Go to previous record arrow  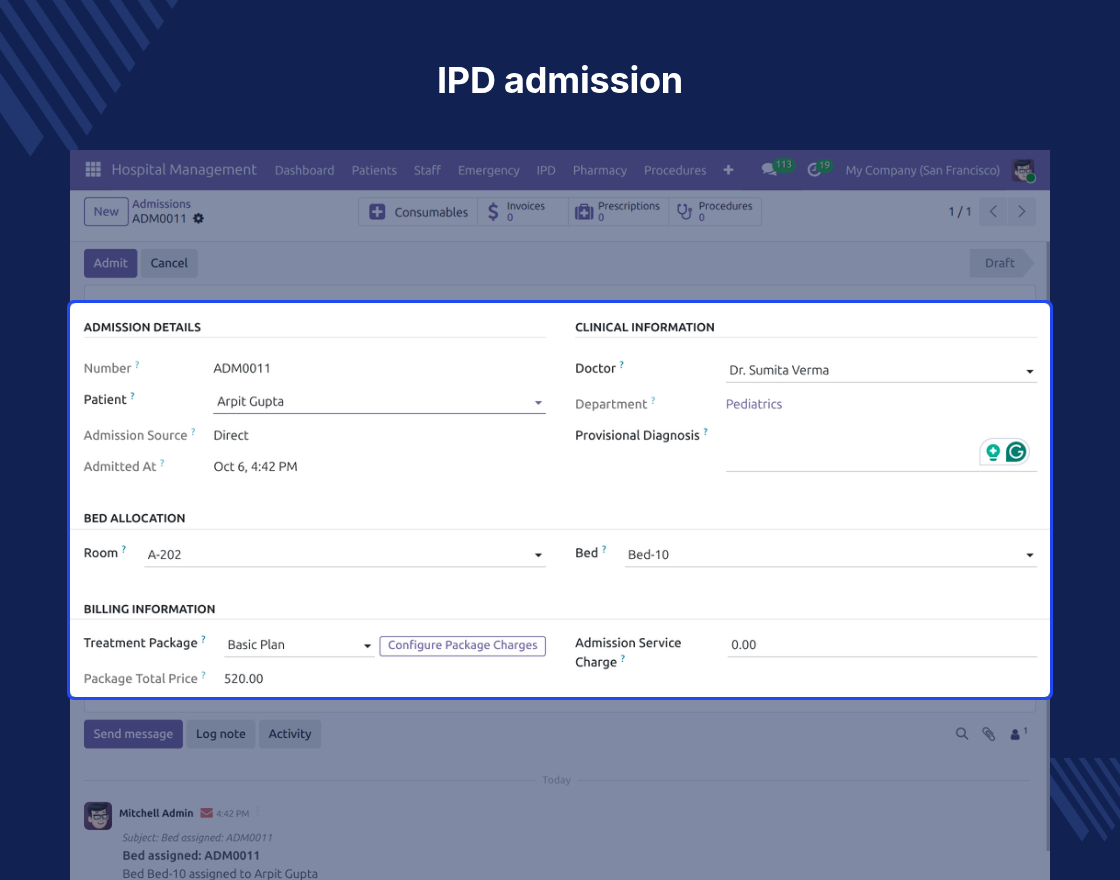point(993,211)
